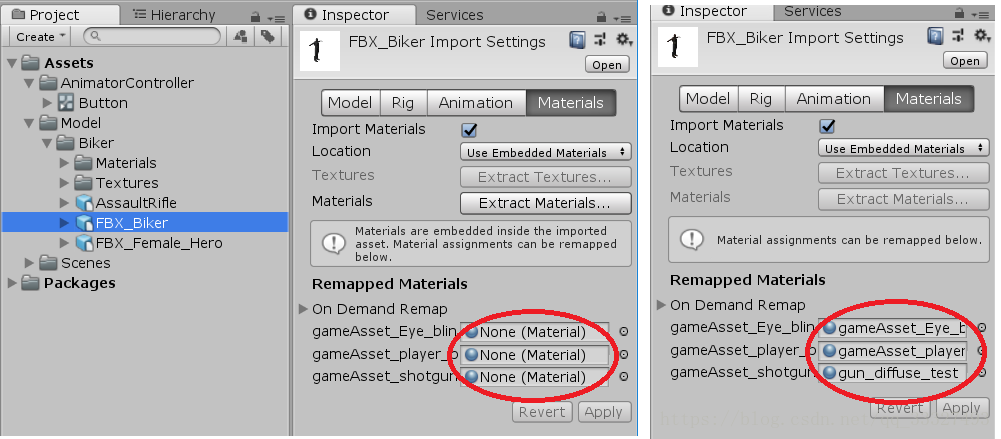This screenshot has width=1001, height=439.
Task: Click gun_diffuse_test material field
Action: pos(894,373)
